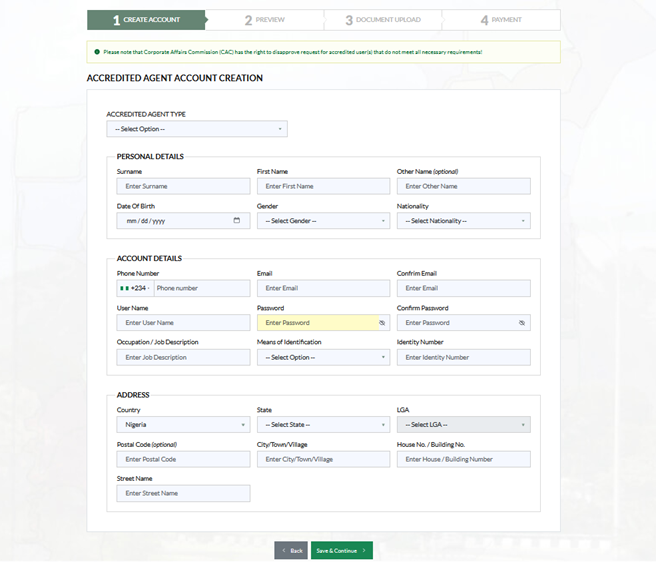Focus the Email input field

click(323, 288)
